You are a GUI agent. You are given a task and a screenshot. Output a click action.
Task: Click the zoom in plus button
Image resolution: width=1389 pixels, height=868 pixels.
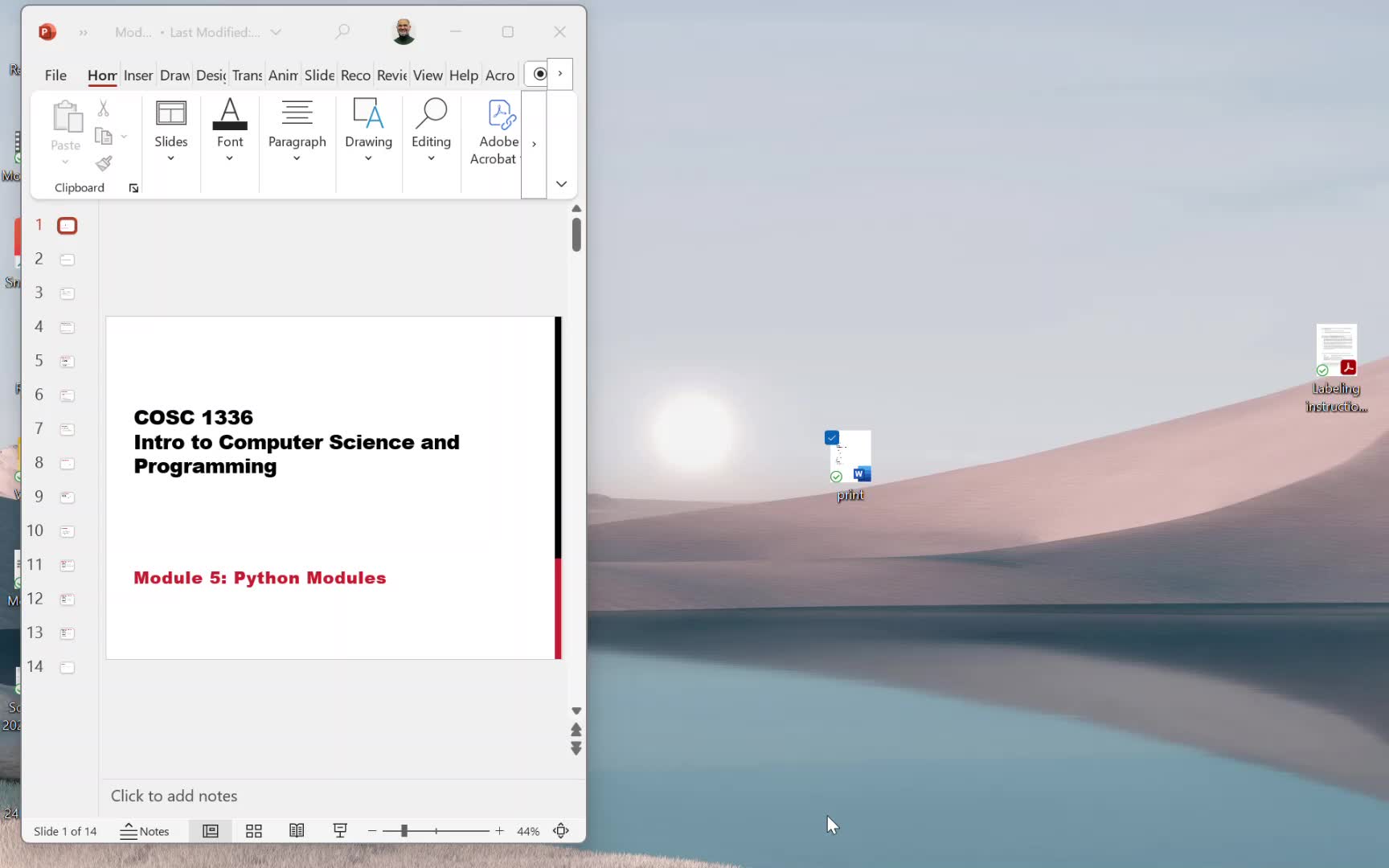click(x=499, y=831)
